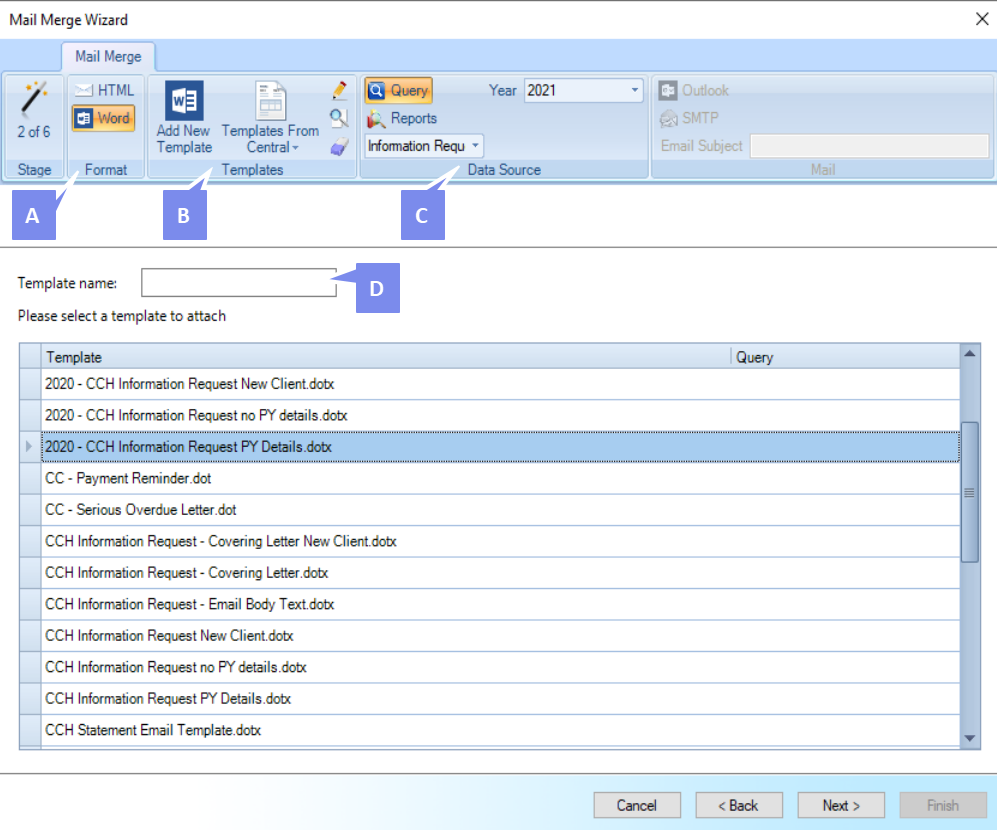Click the Next > button

[841, 805]
